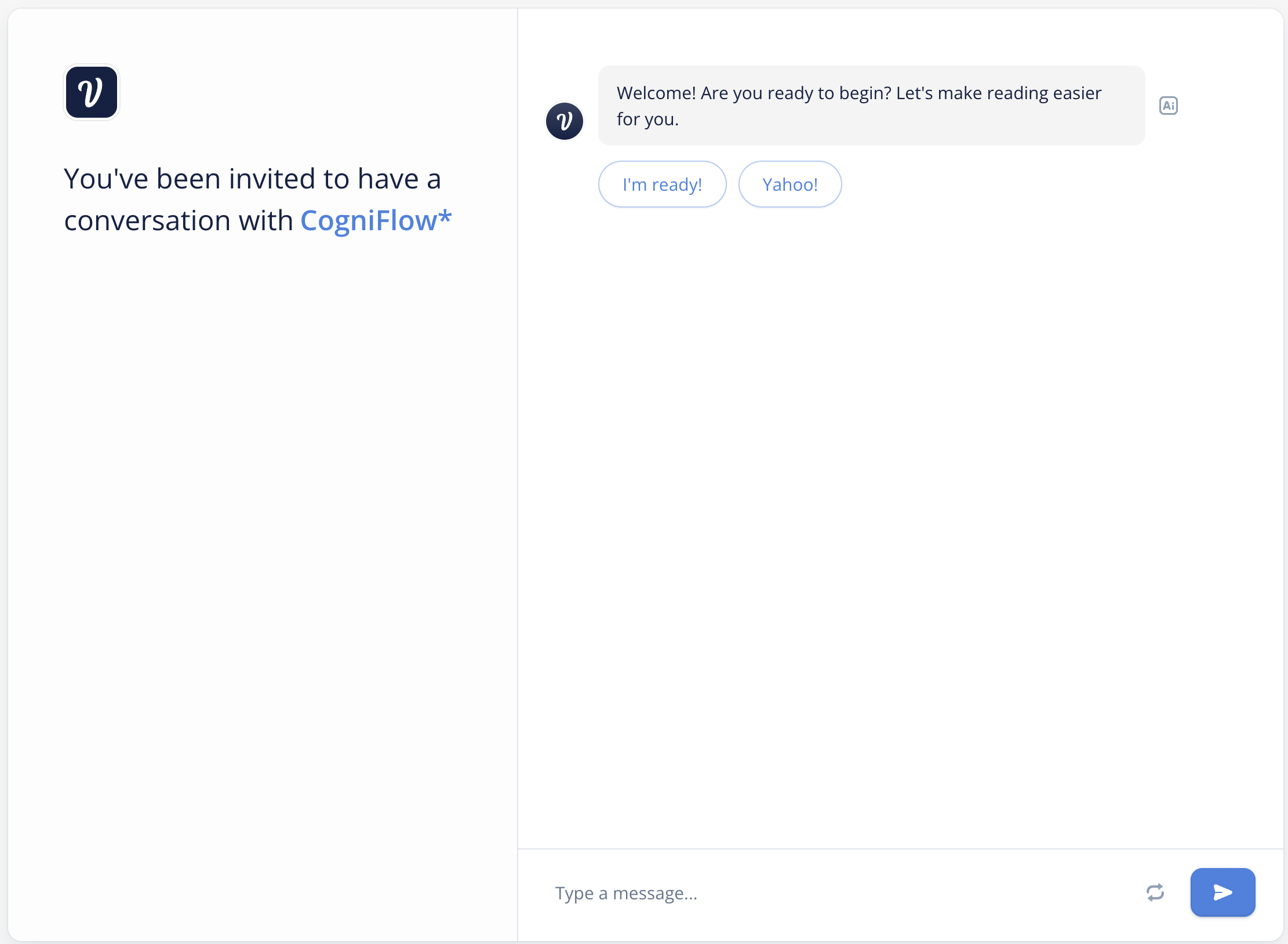Click the round bot avatar icon
The width and height of the screenshot is (1288, 944).
pyautogui.click(x=564, y=121)
